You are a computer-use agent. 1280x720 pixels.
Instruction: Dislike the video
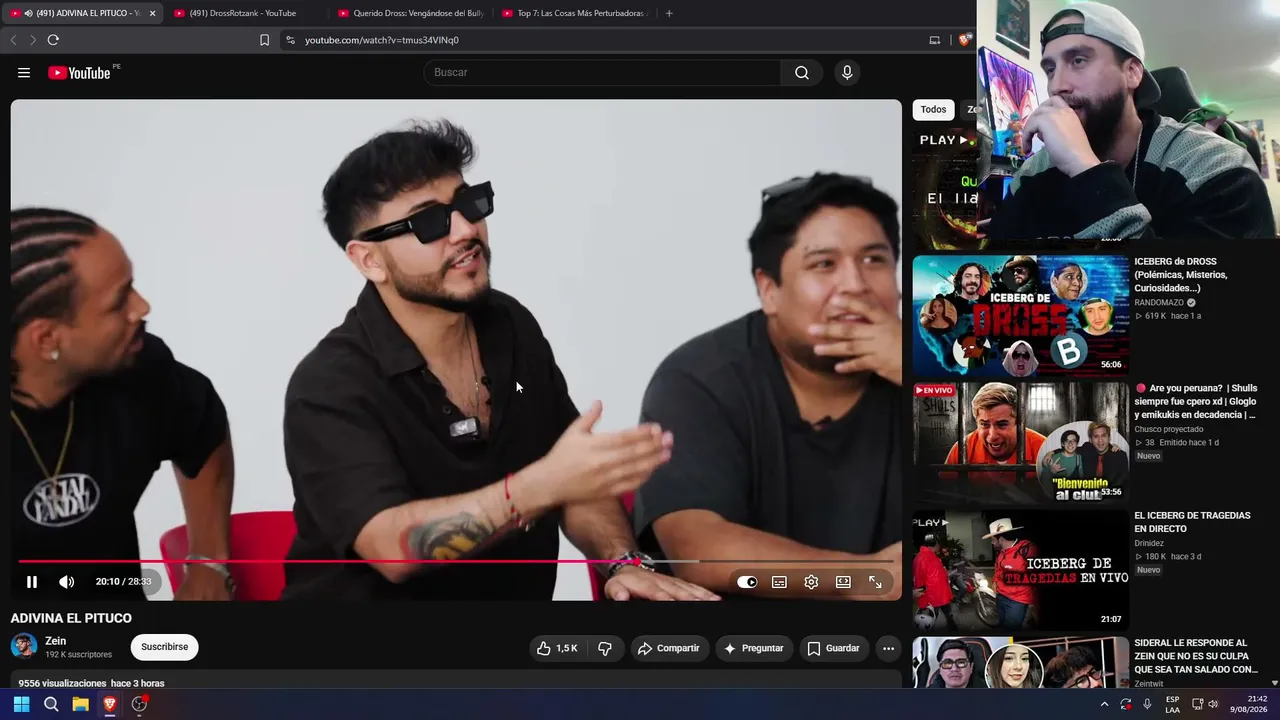pyautogui.click(x=605, y=648)
